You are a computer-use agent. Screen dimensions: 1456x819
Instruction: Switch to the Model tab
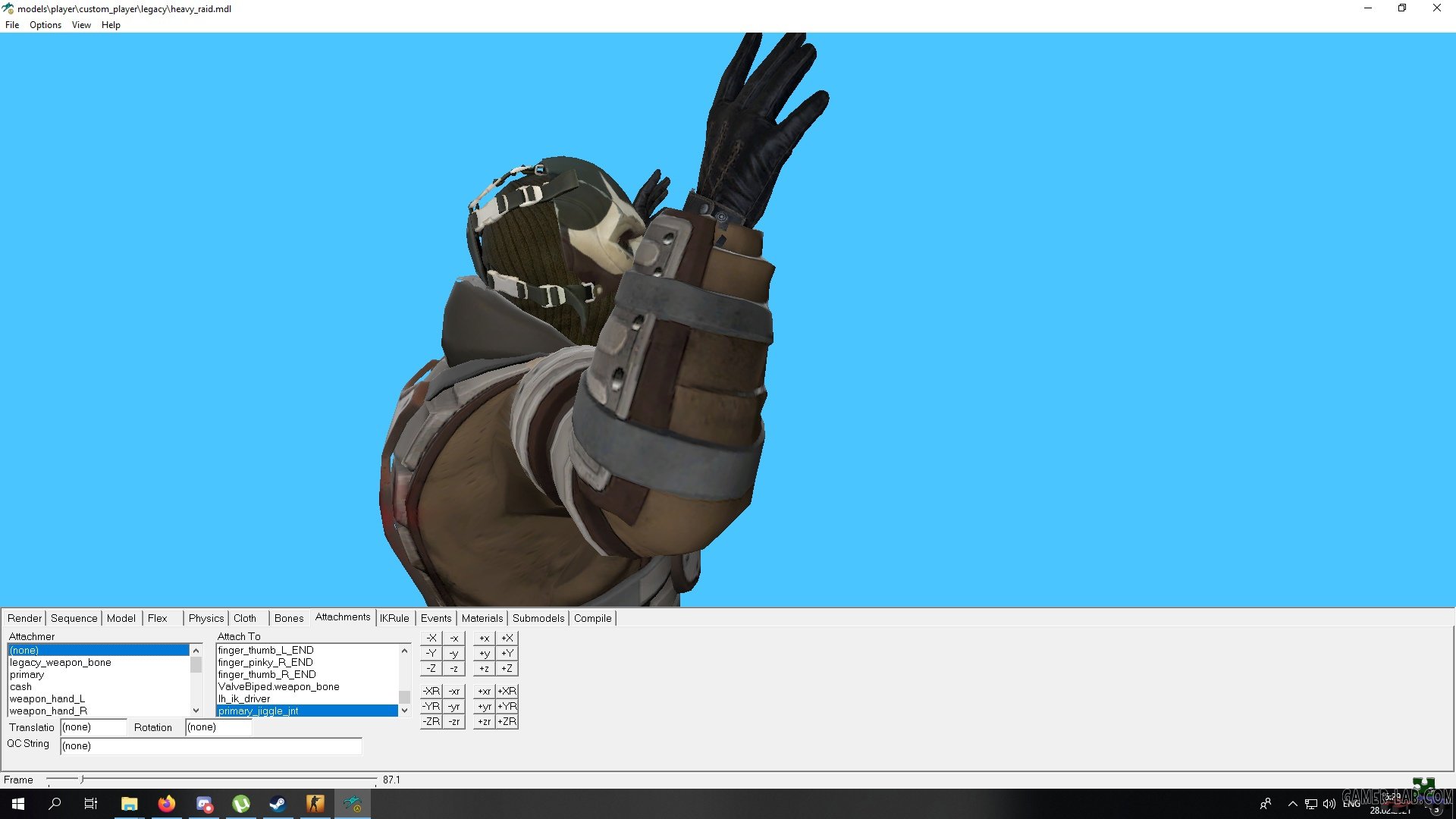(121, 619)
